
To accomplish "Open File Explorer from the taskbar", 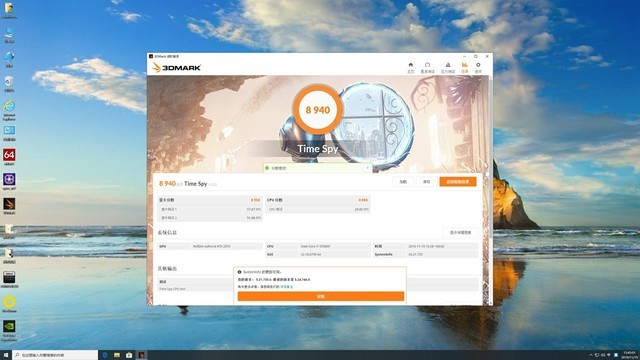I will pos(117,355).
